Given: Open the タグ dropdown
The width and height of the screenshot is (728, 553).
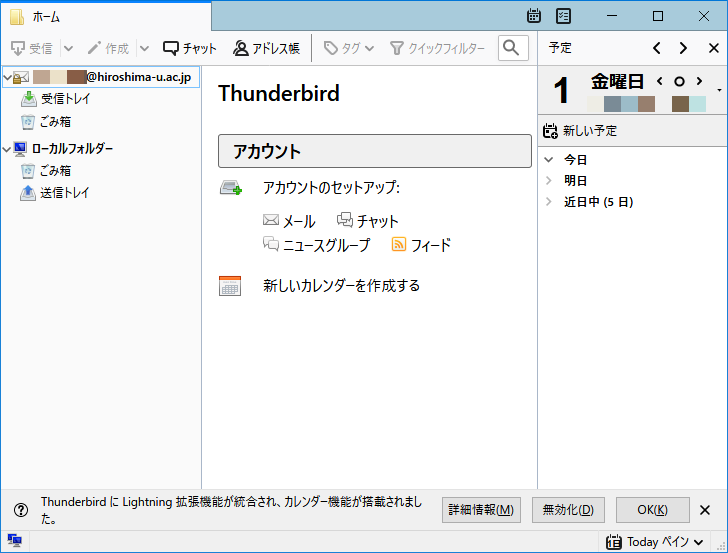Looking at the screenshot, I should [349, 48].
